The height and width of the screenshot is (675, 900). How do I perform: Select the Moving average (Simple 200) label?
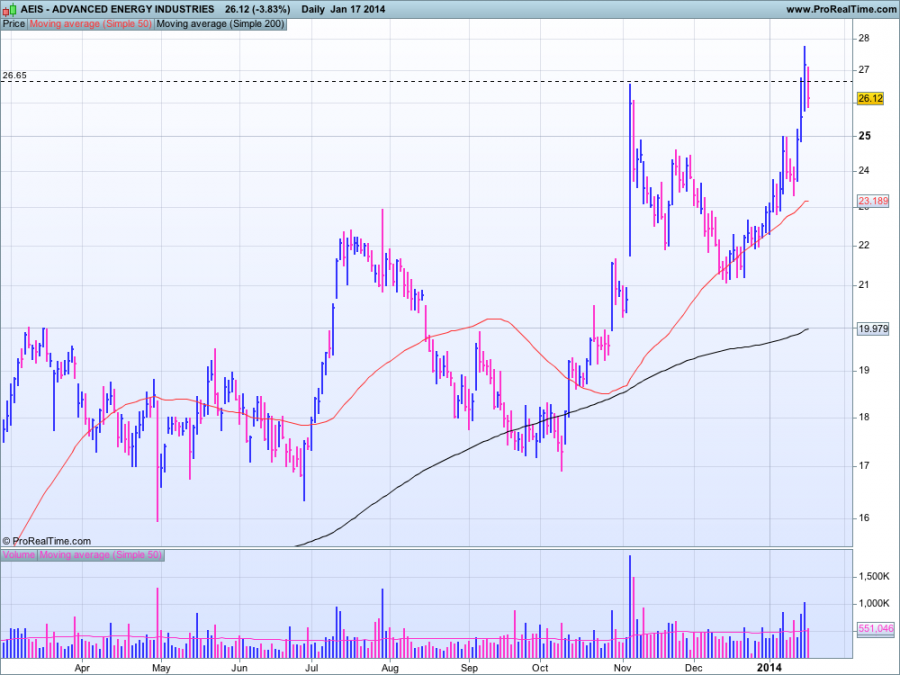tap(220, 24)
